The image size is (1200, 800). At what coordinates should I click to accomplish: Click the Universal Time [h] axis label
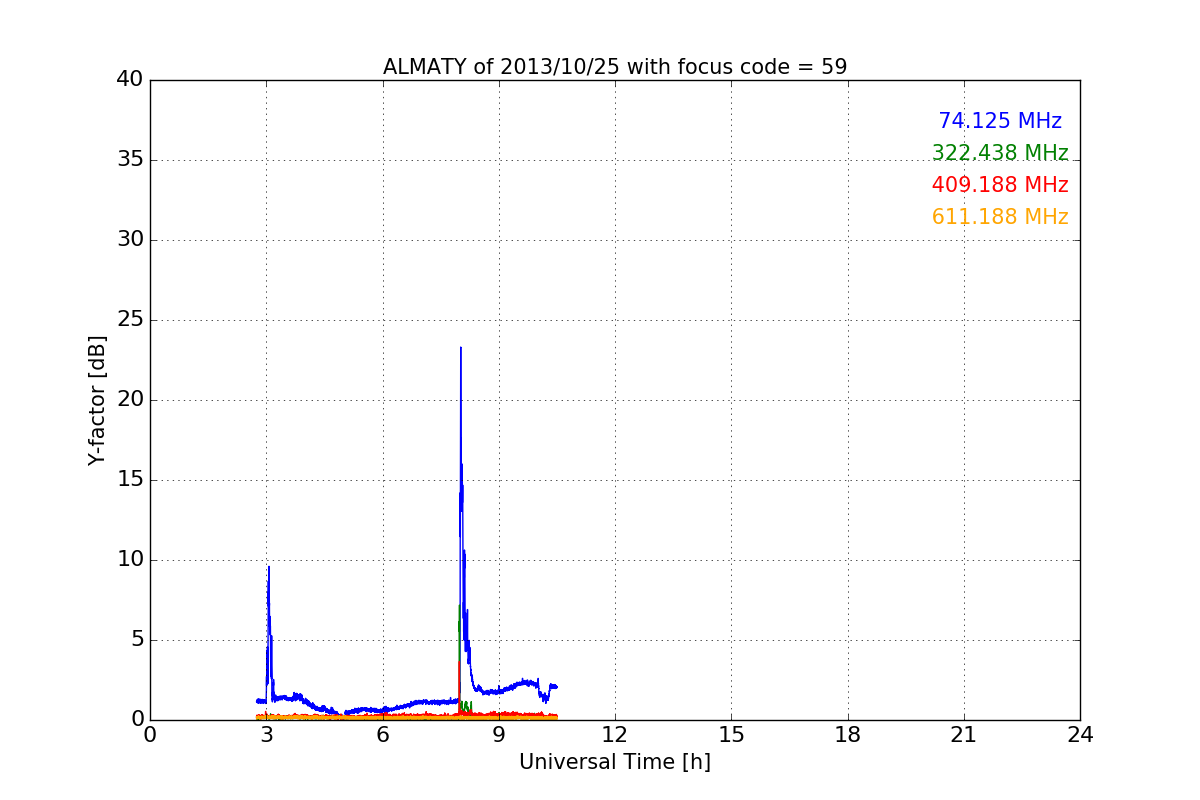coord(615,762)
